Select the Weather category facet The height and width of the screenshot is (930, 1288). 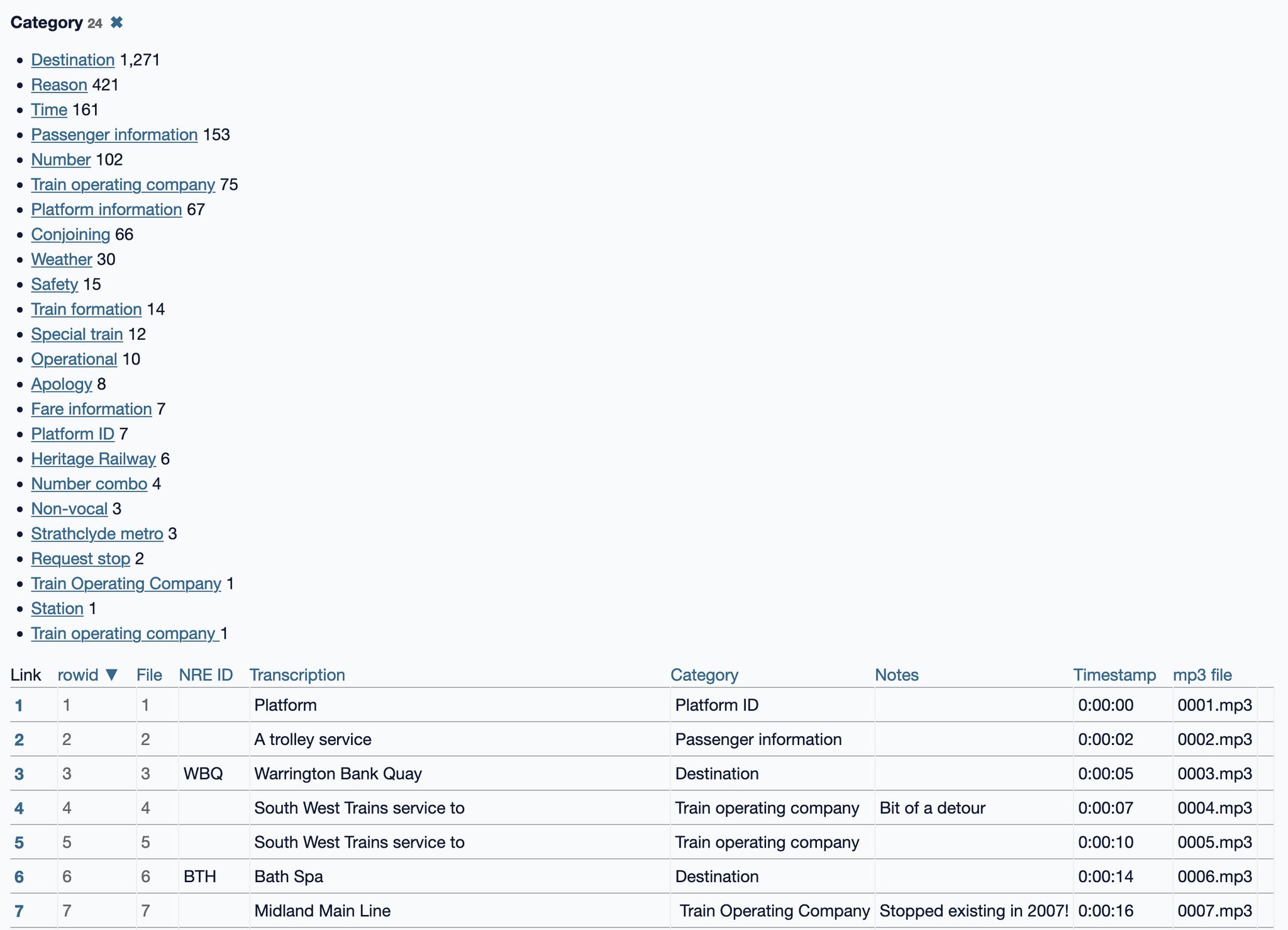[x=60, y=259]
